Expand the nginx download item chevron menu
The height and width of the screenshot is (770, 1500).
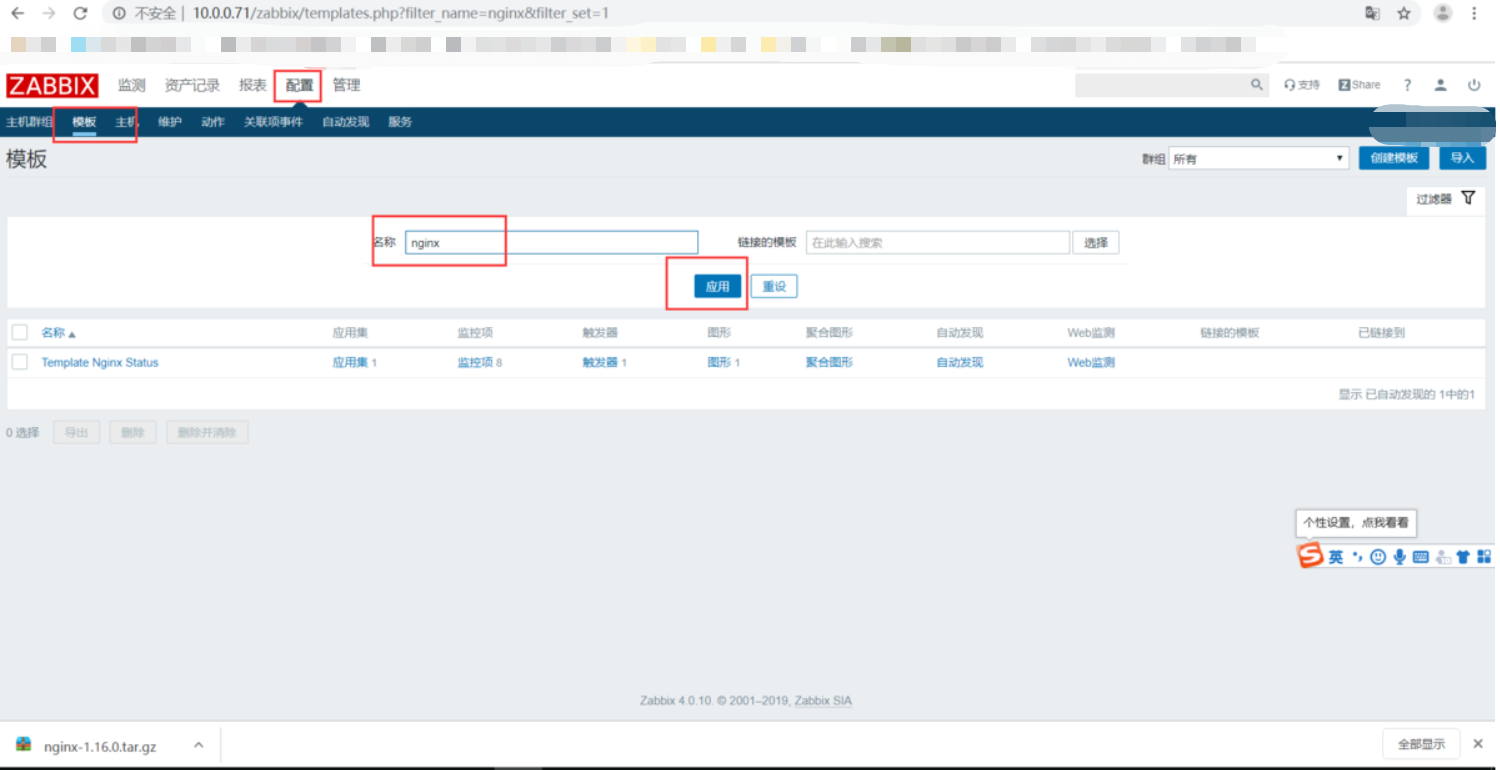[x=198, y=745]
